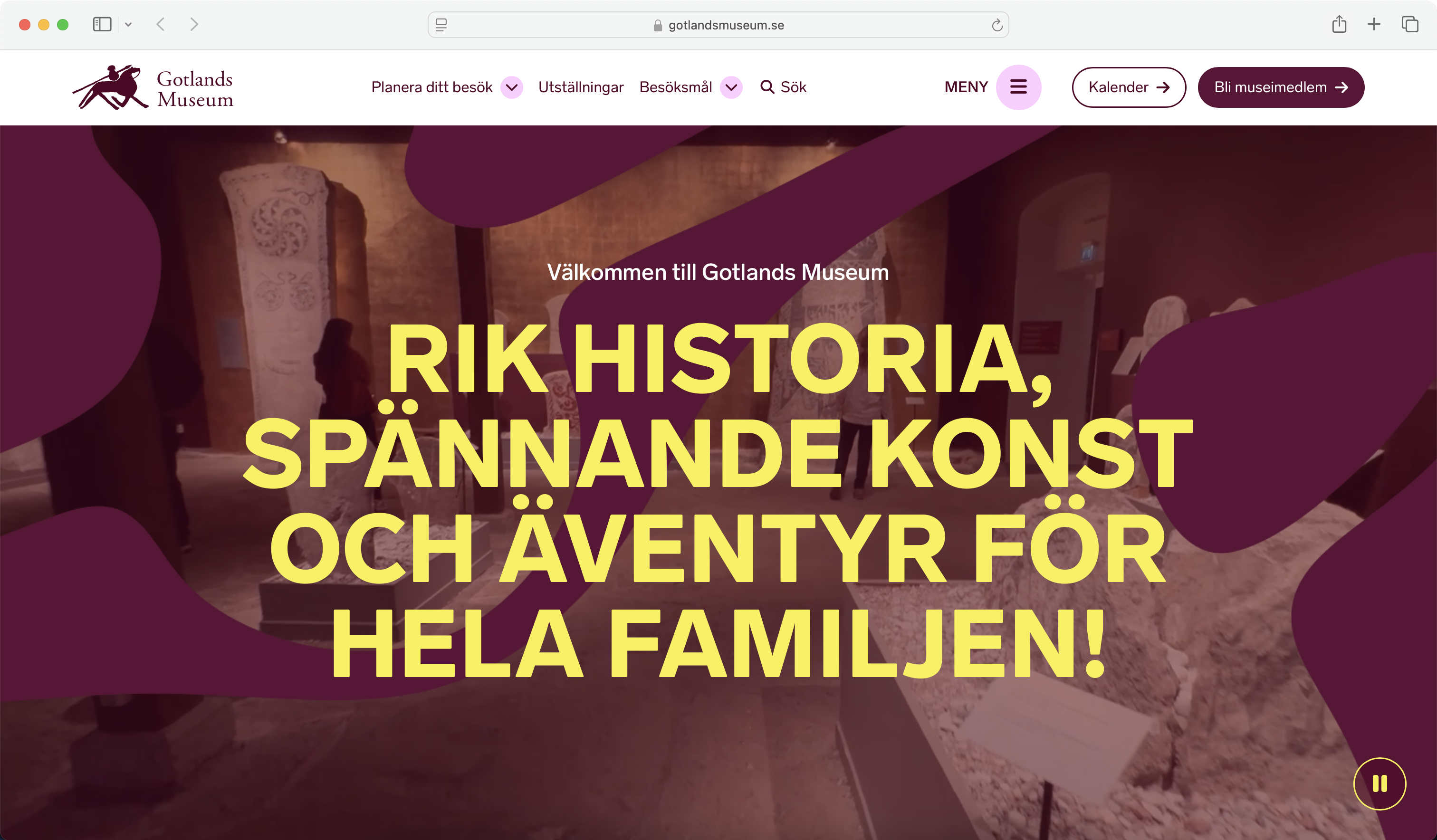
Task: Go back with the browser back arrow
Action: click(x=161, y=24)
